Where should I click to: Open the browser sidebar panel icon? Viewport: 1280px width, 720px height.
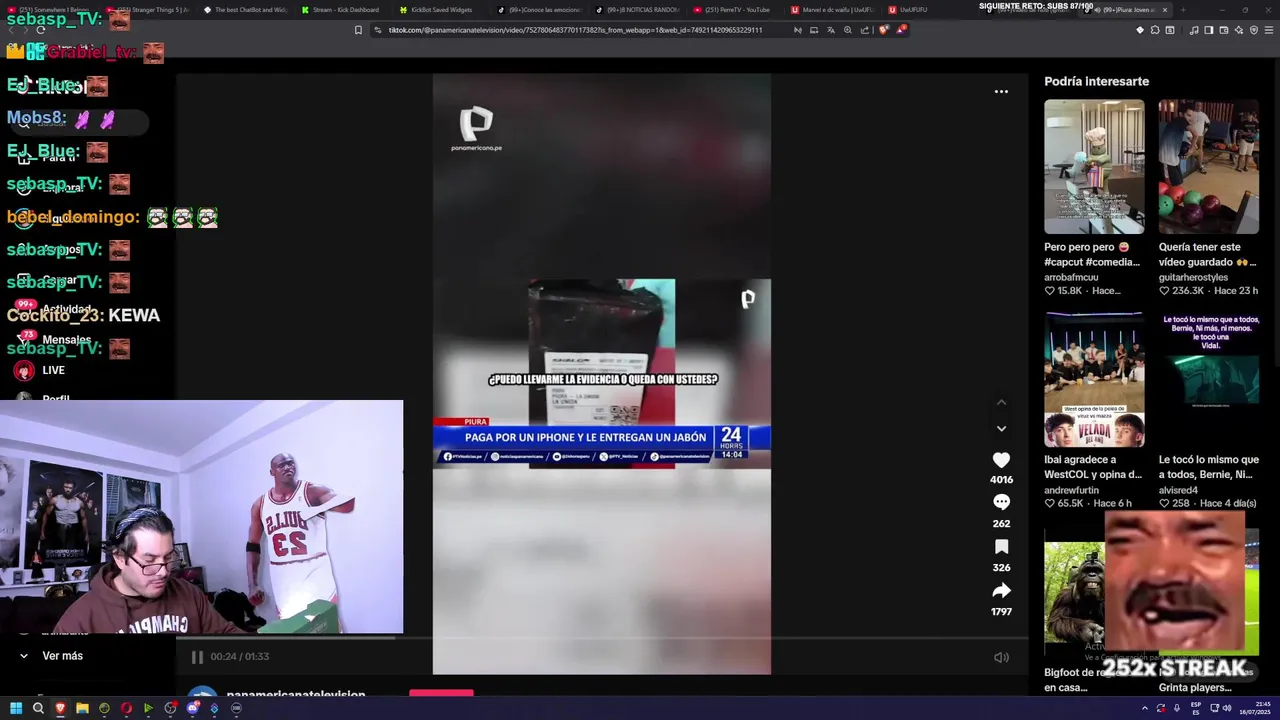tap(1208, 30)
